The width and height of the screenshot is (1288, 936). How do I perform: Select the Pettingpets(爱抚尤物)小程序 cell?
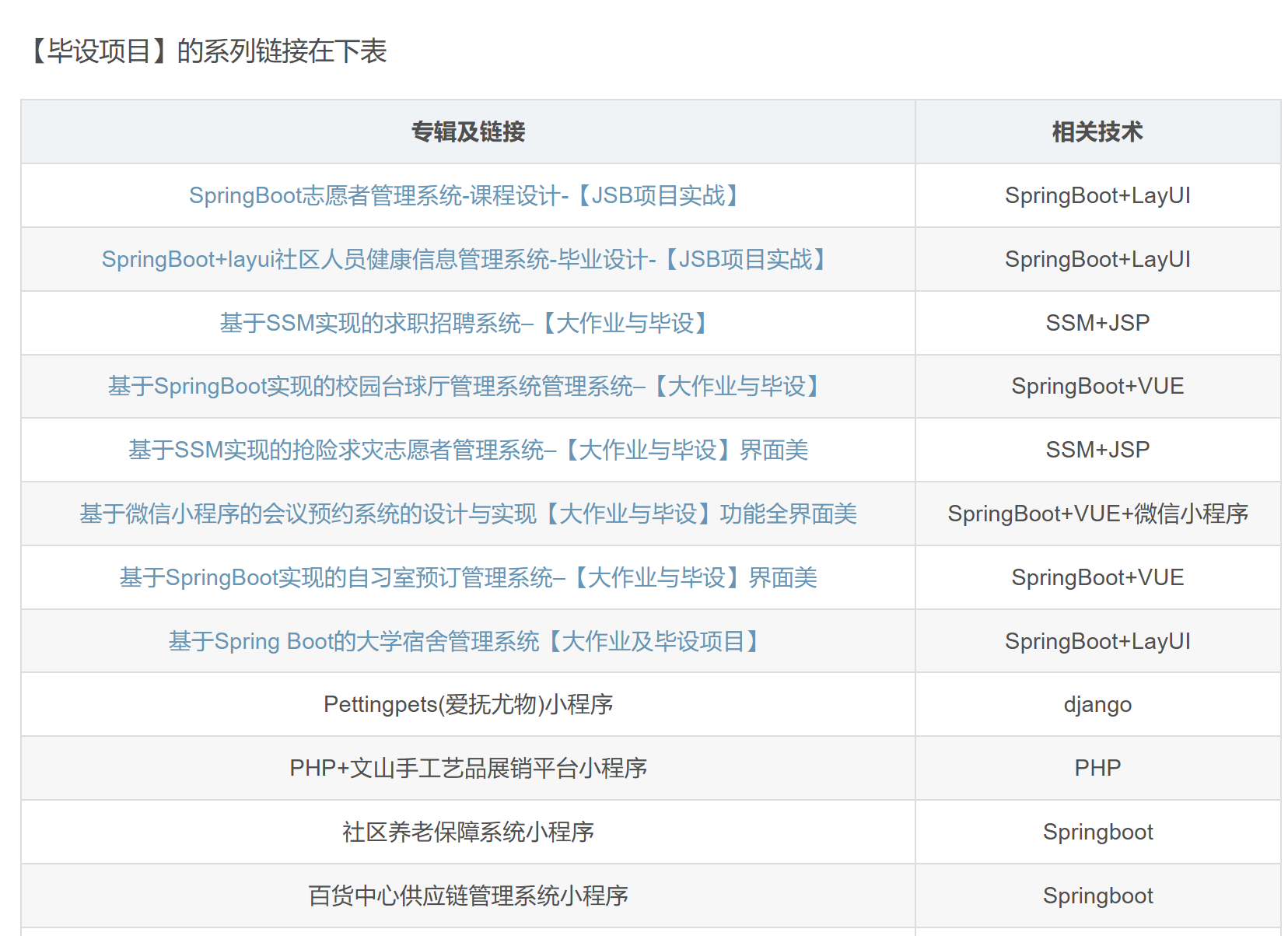(x=468, y=704)
